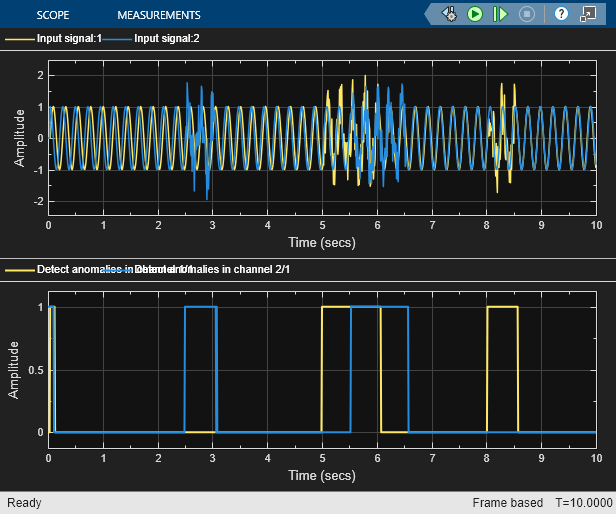This screenshot has height=514, width=616.
Task: Click the Amplitude axis label of the lower plot
Action: point(13,370)
